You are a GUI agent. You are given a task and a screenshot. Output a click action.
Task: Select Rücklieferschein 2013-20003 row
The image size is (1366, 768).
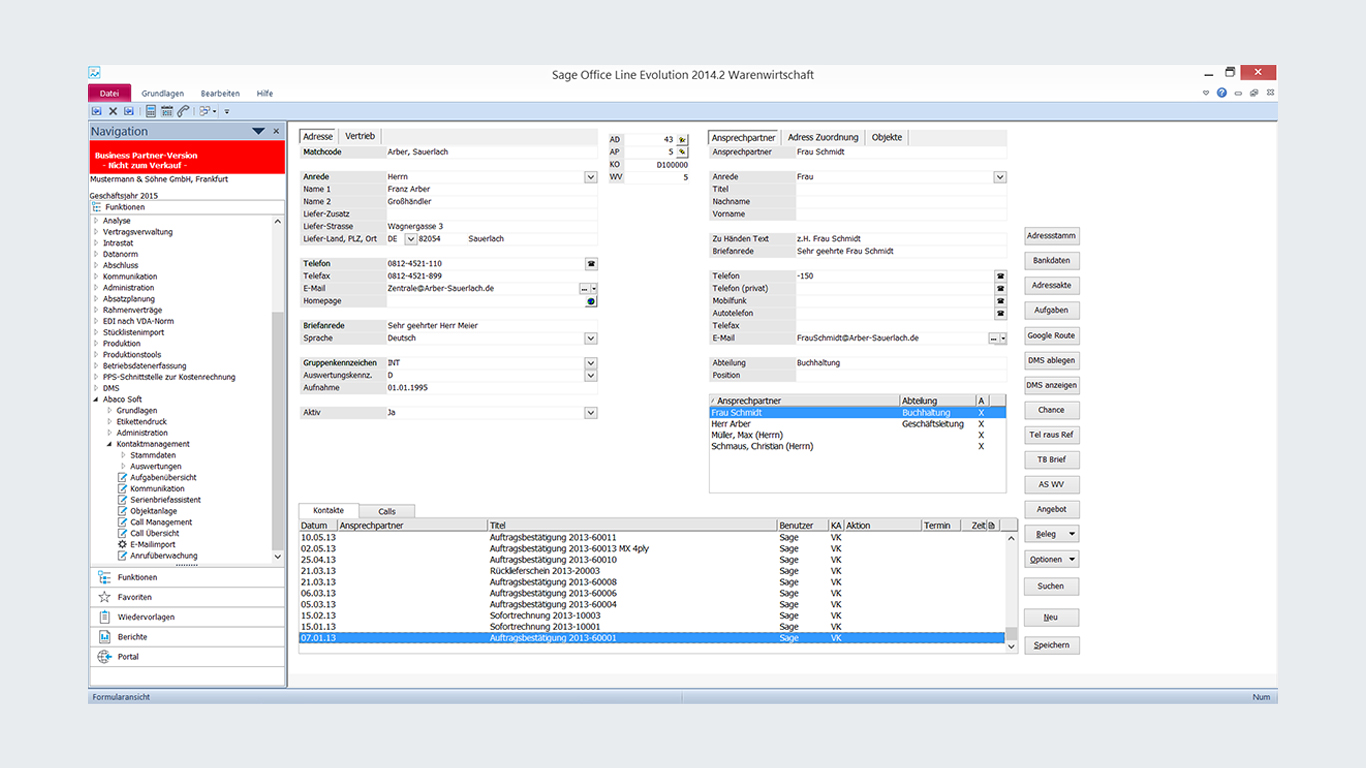(x=652, y=571)
